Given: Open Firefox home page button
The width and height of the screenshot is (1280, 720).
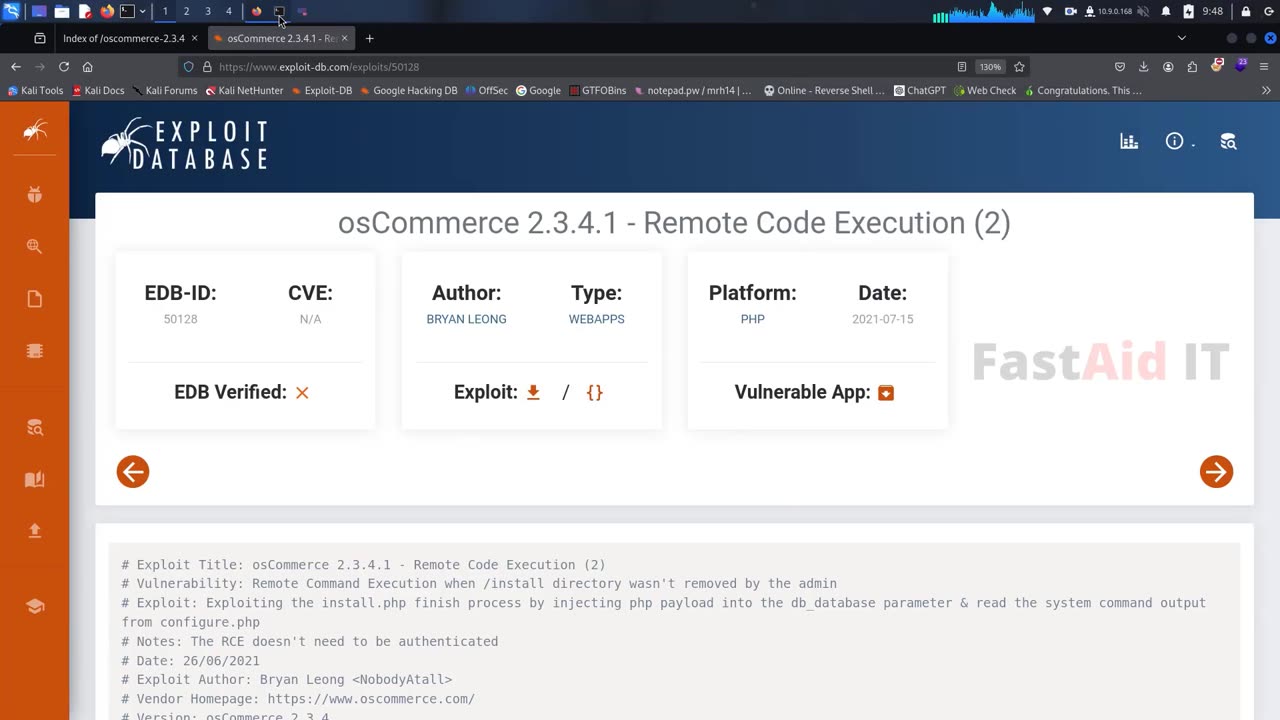Looking at the screenshot, I should [x=88, y=67].
